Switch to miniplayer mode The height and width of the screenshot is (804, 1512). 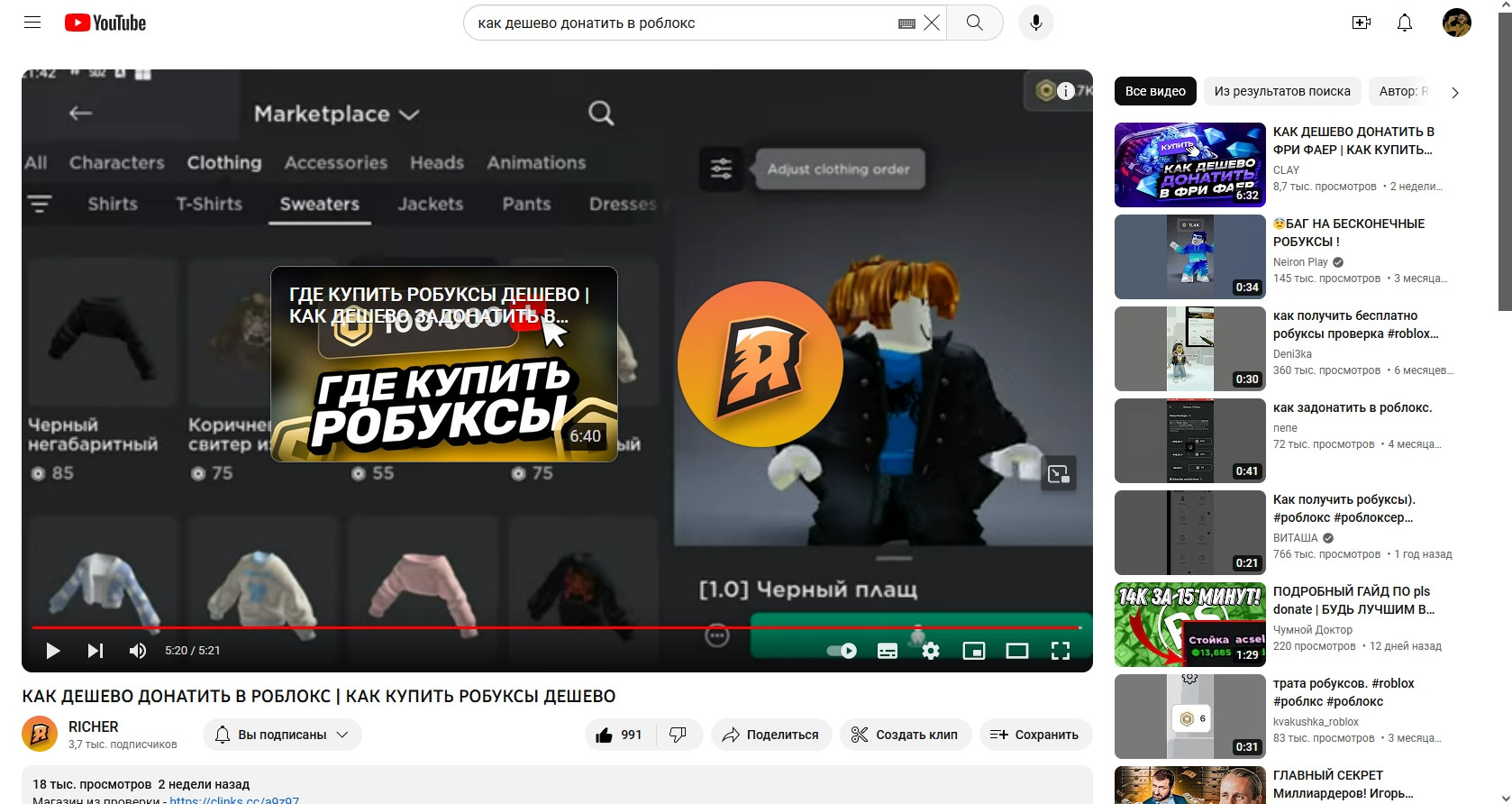click(x=974, y=651)
